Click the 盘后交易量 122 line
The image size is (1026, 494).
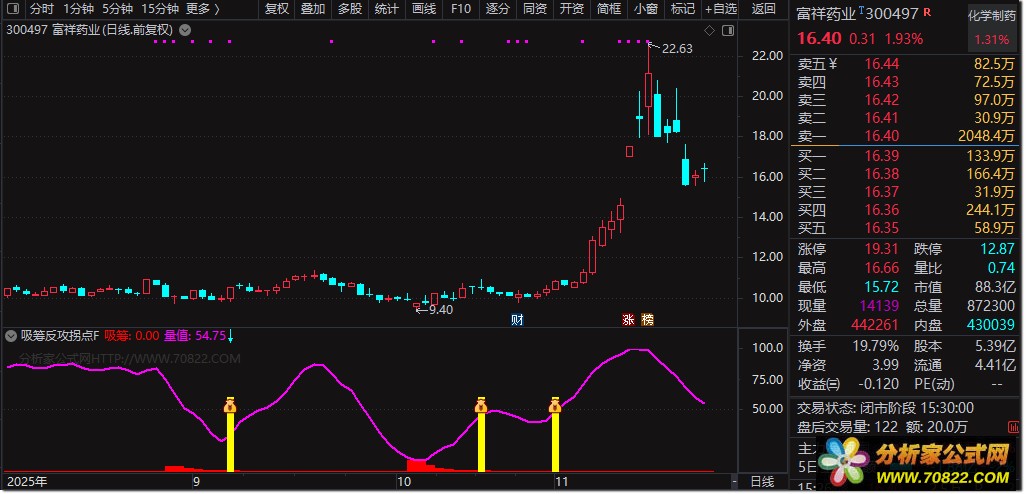pos(882,427)
